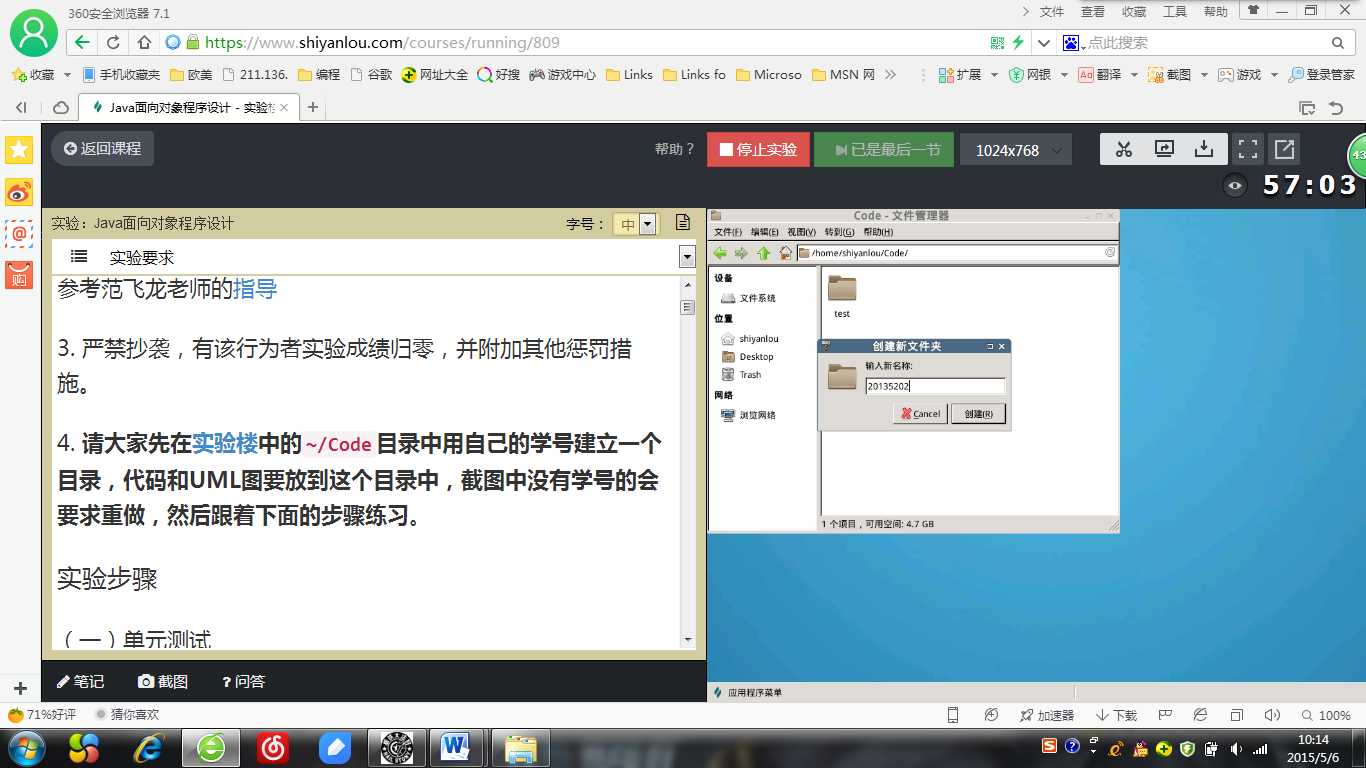Go to home folder in file manager
1366x768 pixels.
(785, 253)
